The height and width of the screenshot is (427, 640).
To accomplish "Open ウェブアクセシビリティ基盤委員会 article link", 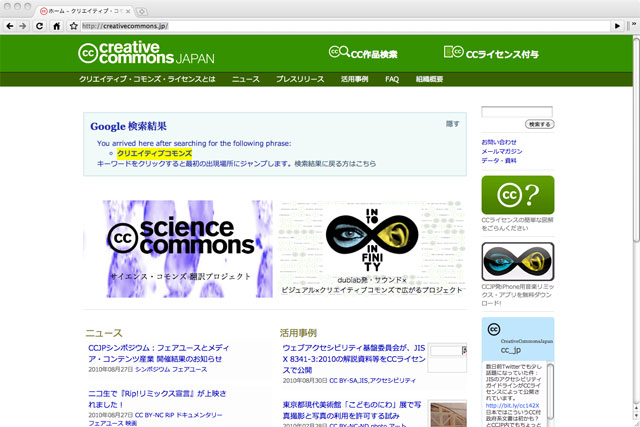I will tap(354, 359).
